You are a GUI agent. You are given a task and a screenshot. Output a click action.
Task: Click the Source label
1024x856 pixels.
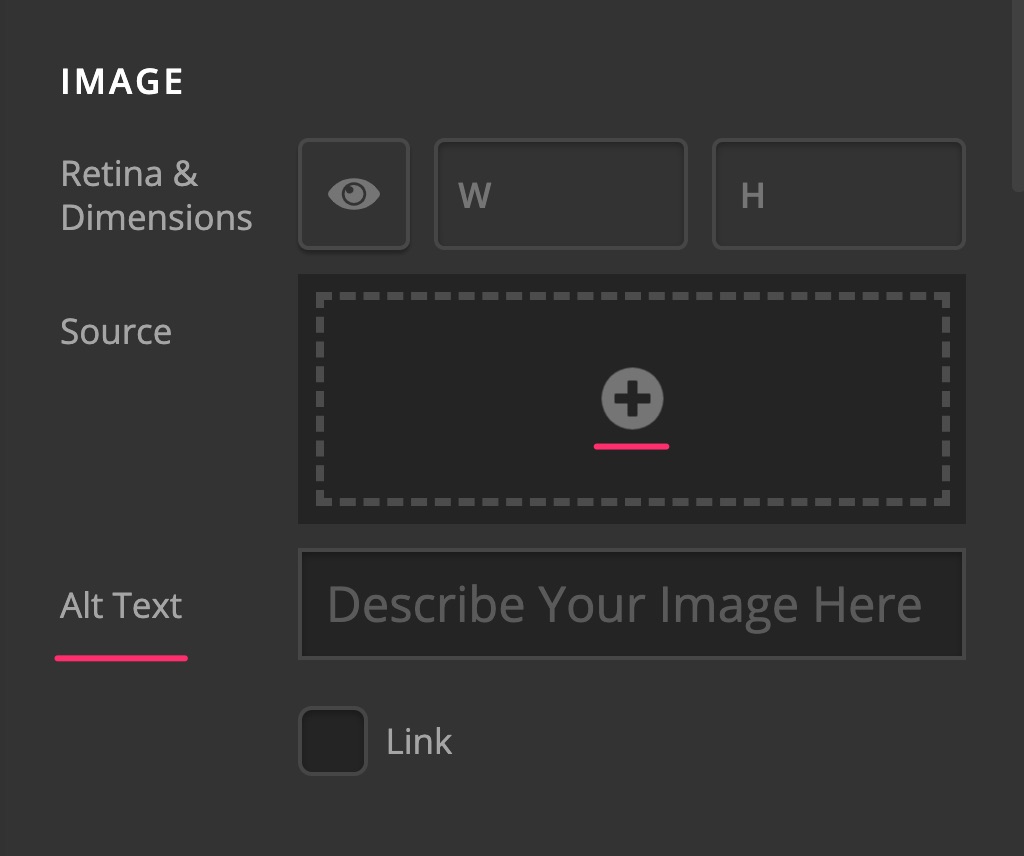(x=116, y=332)
